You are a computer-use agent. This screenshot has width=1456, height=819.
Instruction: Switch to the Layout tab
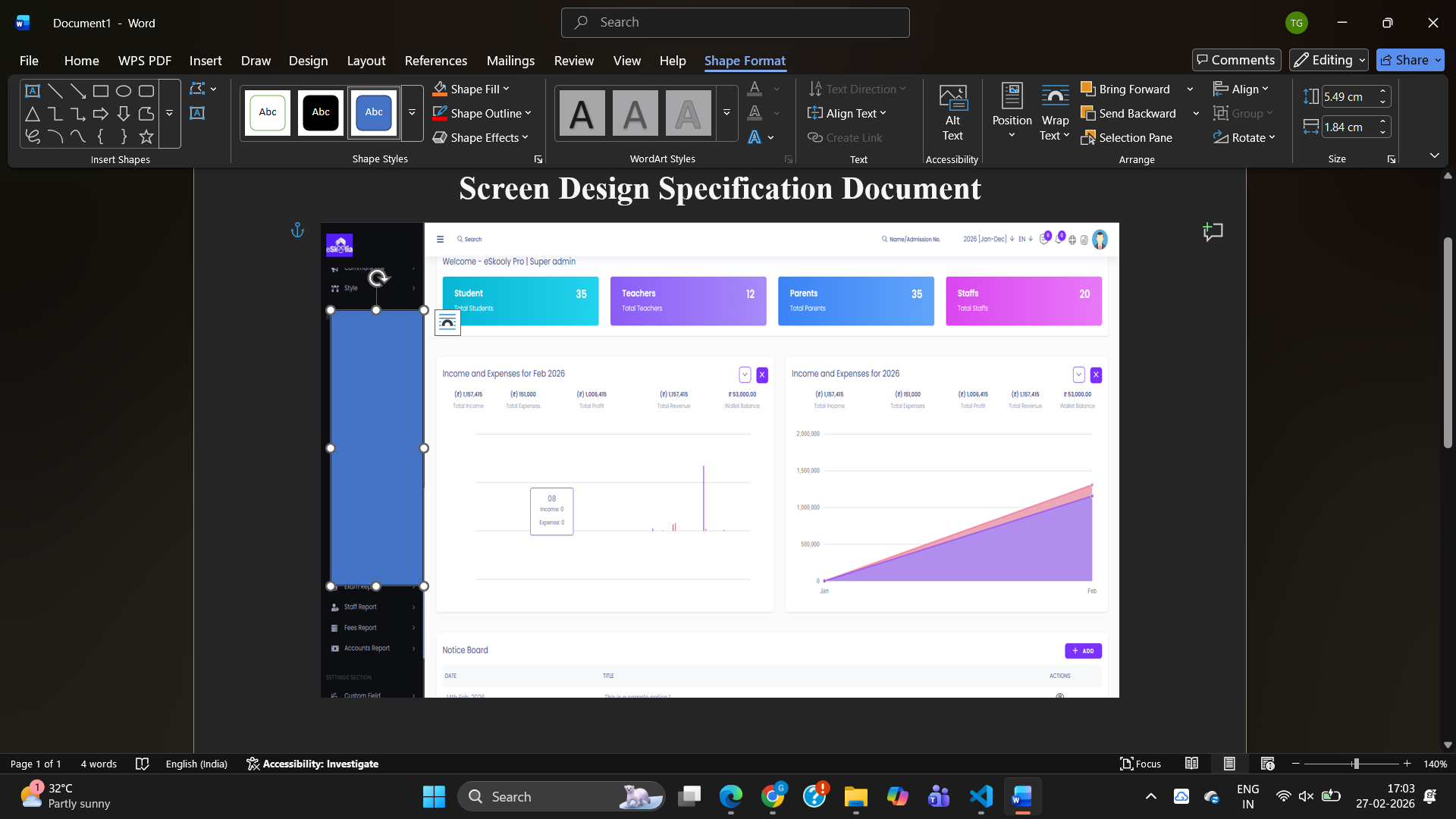[366, 61]
